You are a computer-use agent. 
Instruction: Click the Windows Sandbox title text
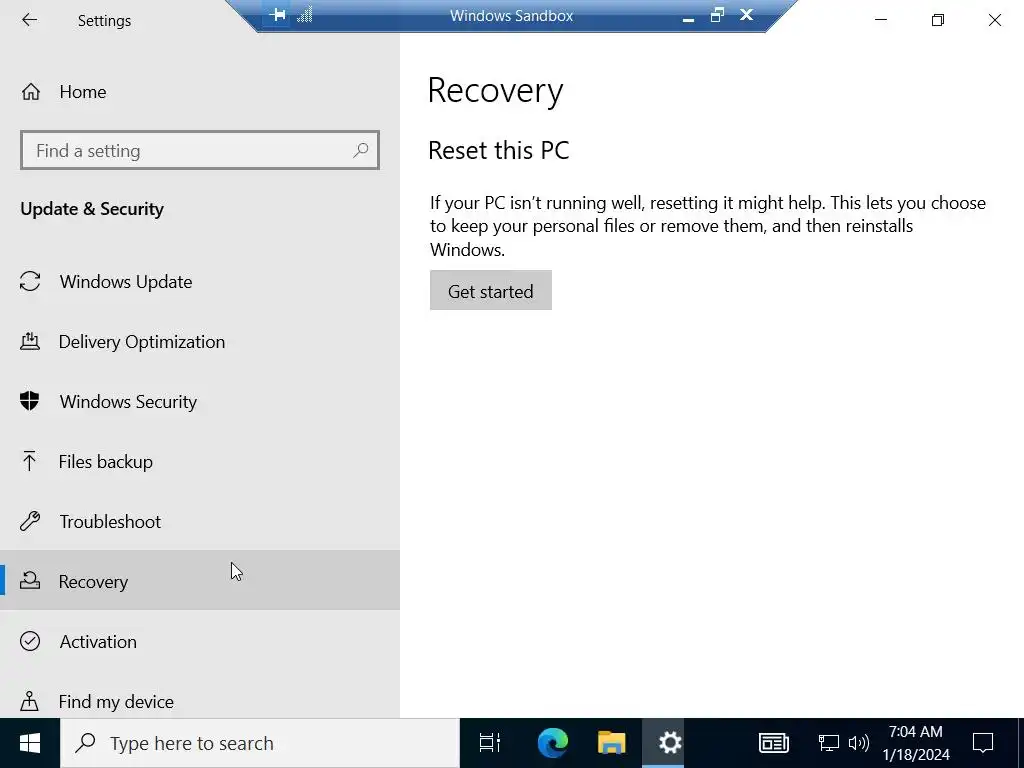[511, 16]
